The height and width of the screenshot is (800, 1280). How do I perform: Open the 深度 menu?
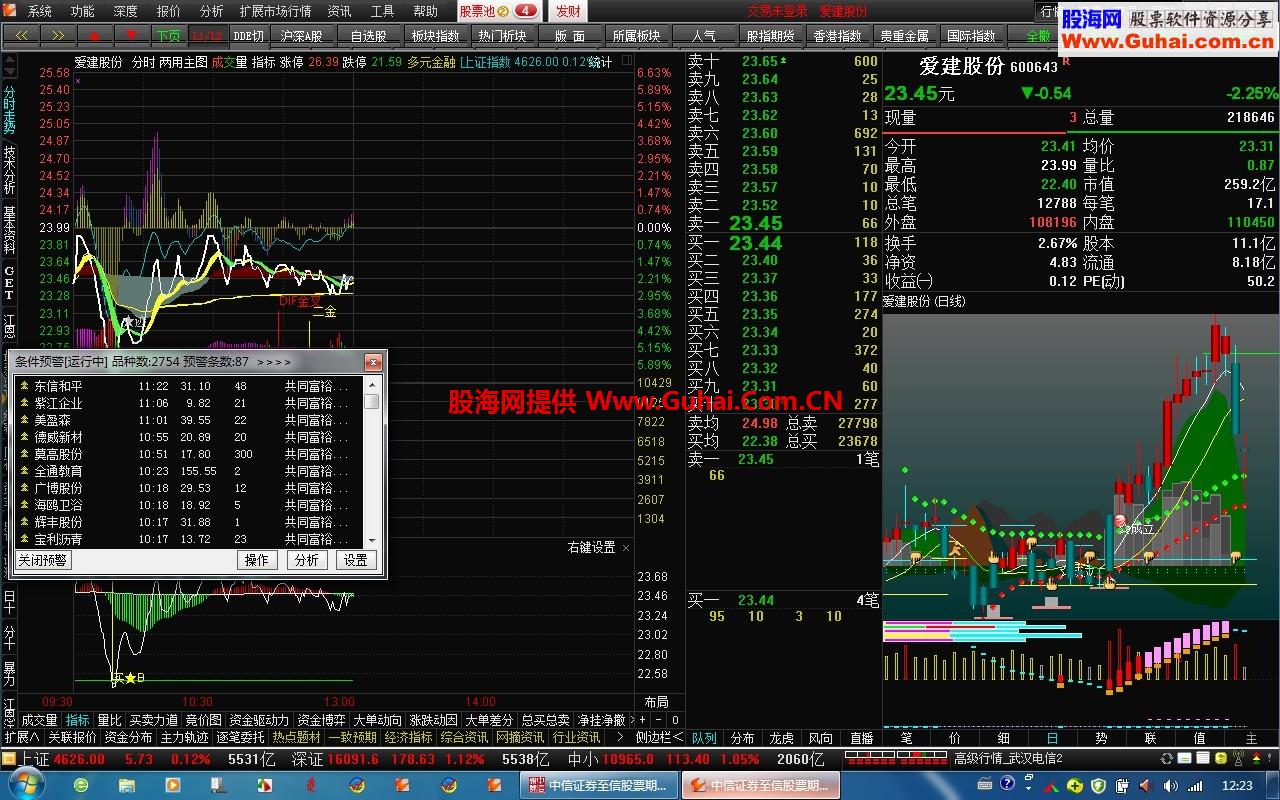pyautogui.click(x=126, y=11)
